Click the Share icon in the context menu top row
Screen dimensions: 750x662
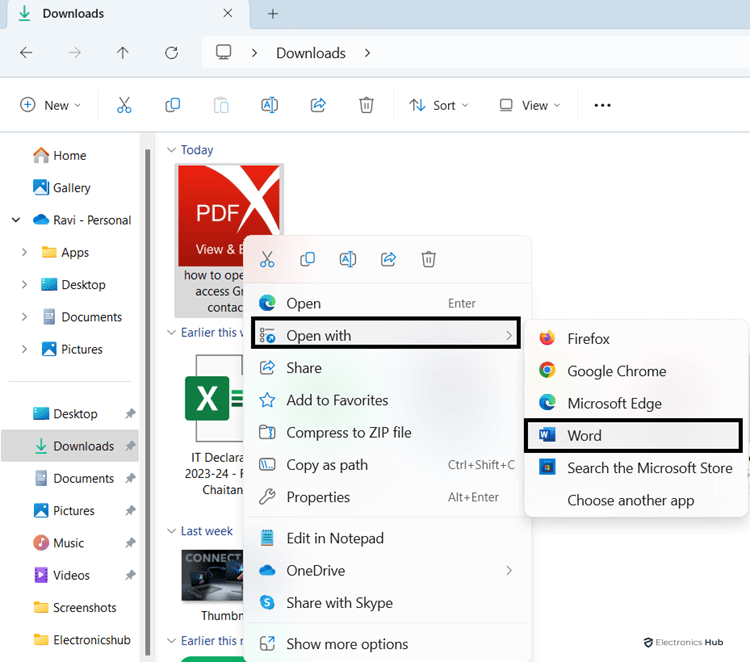388,259
